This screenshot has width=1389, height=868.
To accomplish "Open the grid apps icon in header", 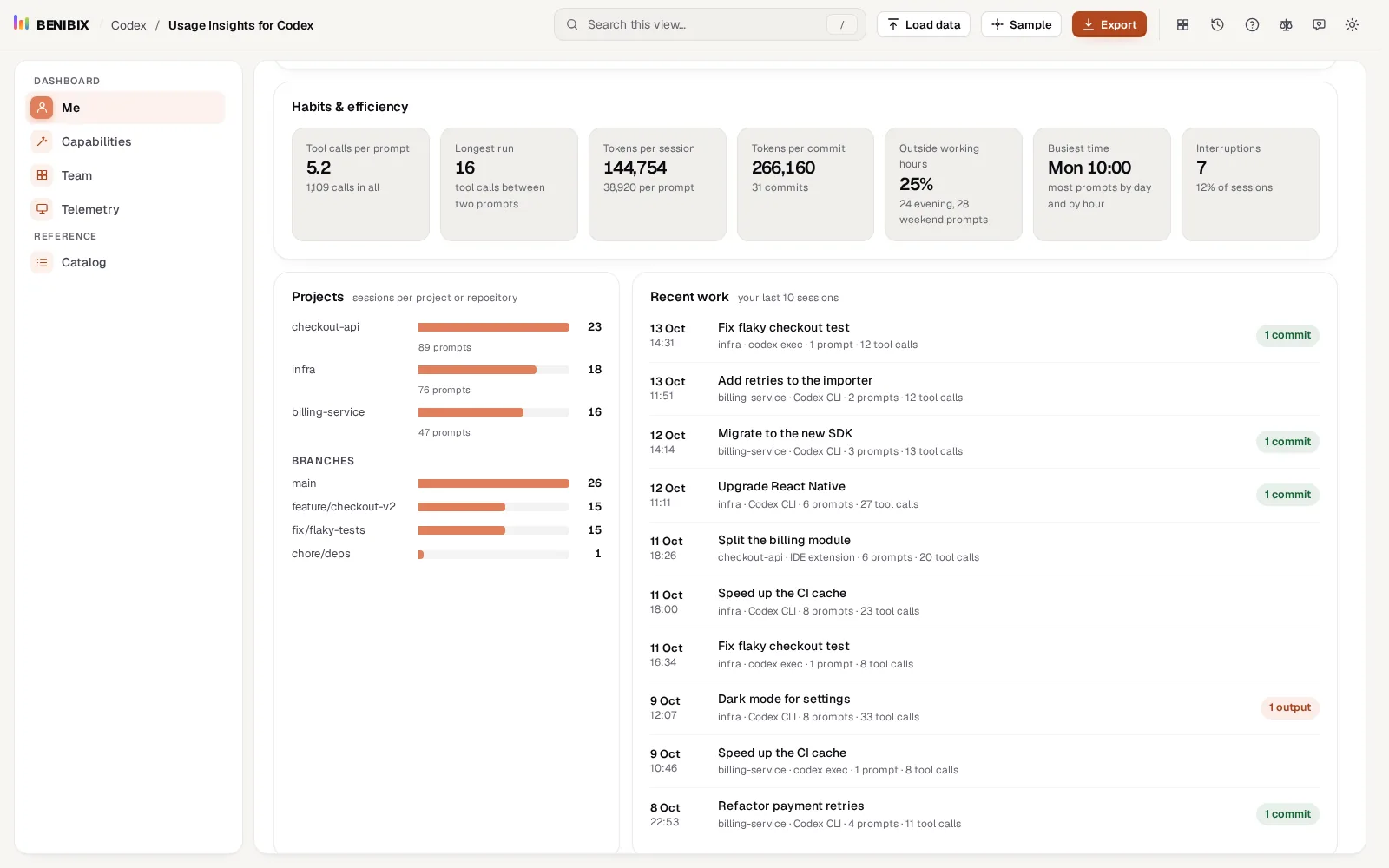I will pos(1182,24).
